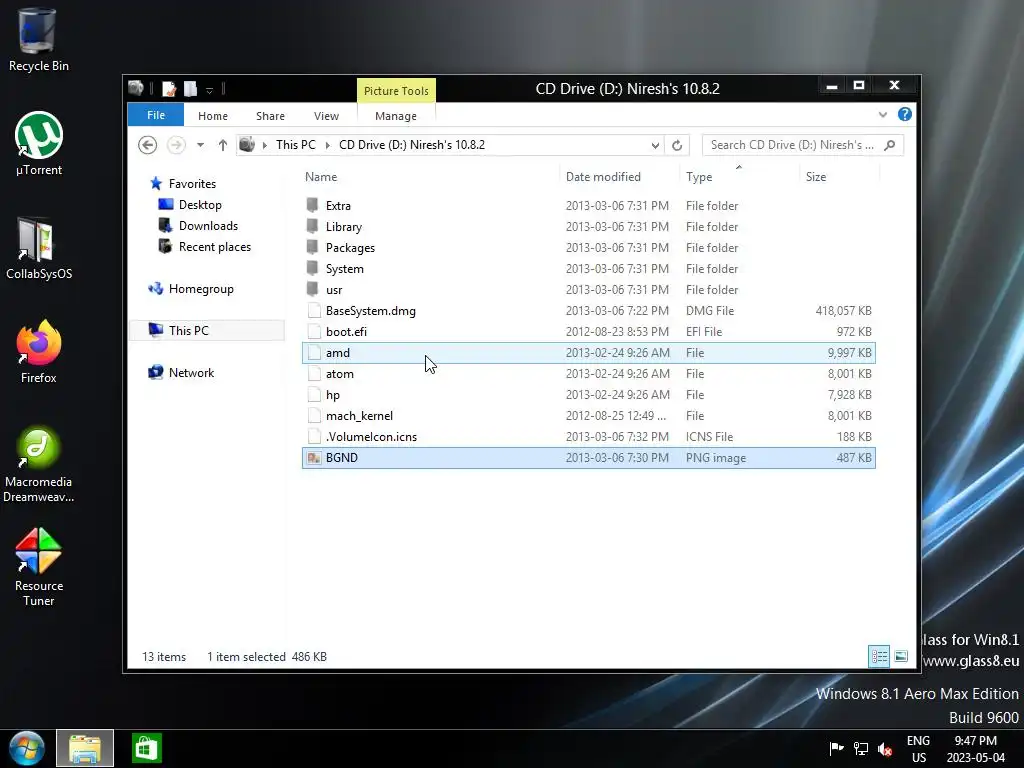The width and height of the screenshot is (1024, 768).
Task: Switch to Details view layout button
Action: [879, 656]
